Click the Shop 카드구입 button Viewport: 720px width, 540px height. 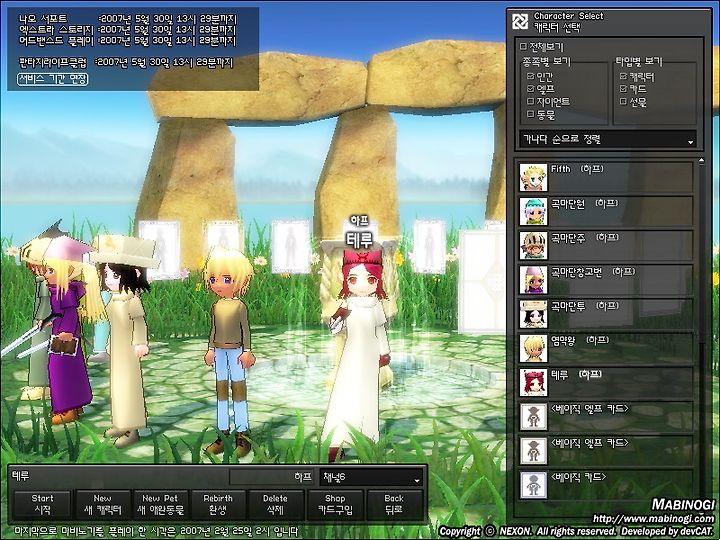(x=335, y=504)
